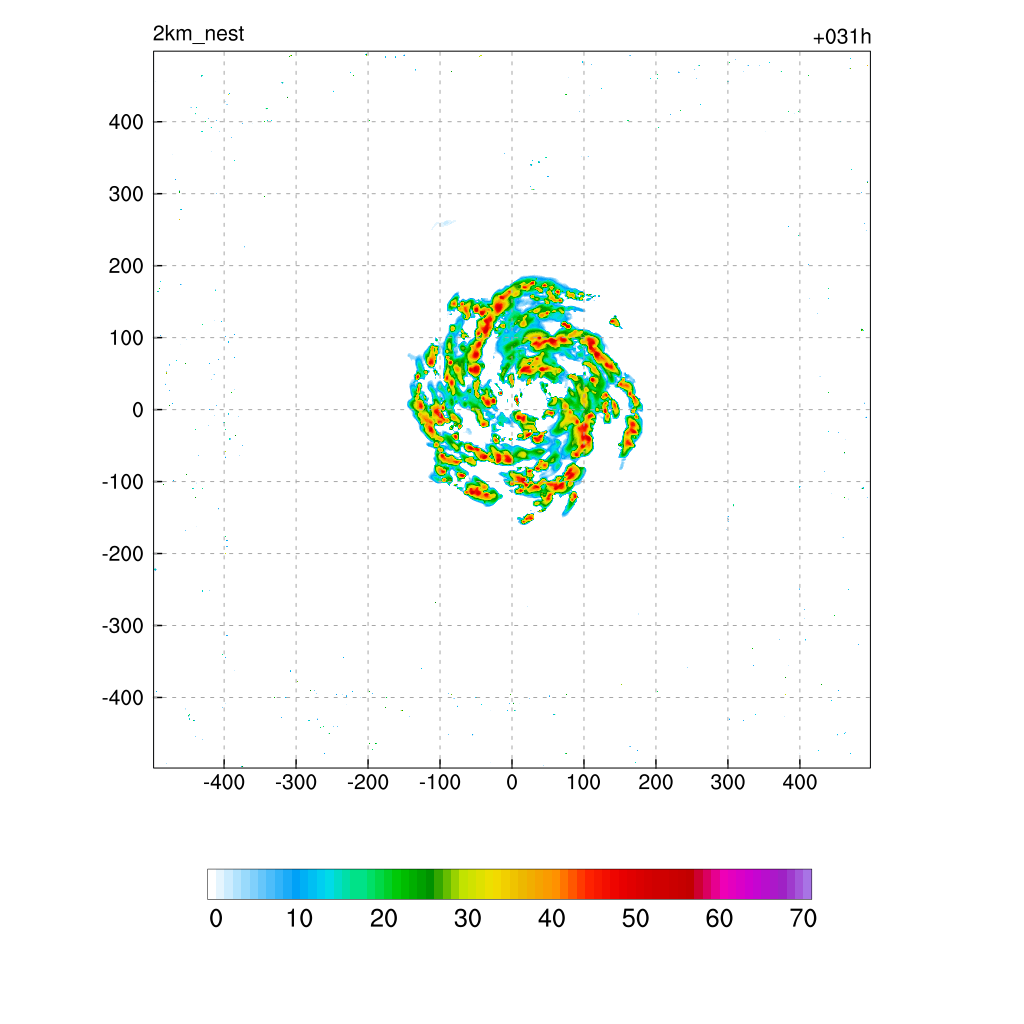Select the 100 label on the vertical axis
The image size is (1024, 1024).
coord(126,338)
